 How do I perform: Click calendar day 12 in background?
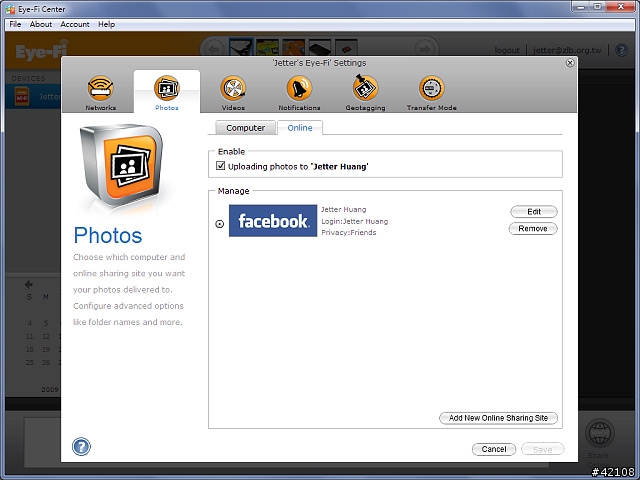pos(46,336)
